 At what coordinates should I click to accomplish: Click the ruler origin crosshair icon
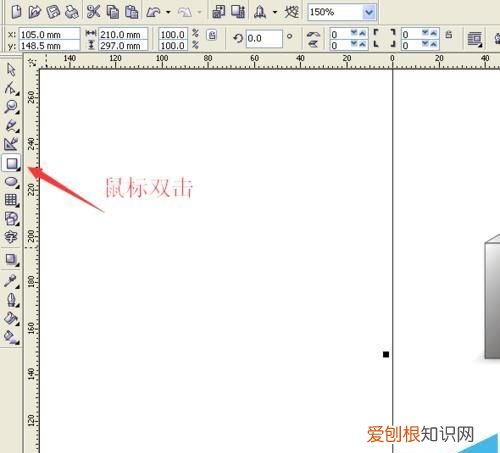click(x=32, y=62)
